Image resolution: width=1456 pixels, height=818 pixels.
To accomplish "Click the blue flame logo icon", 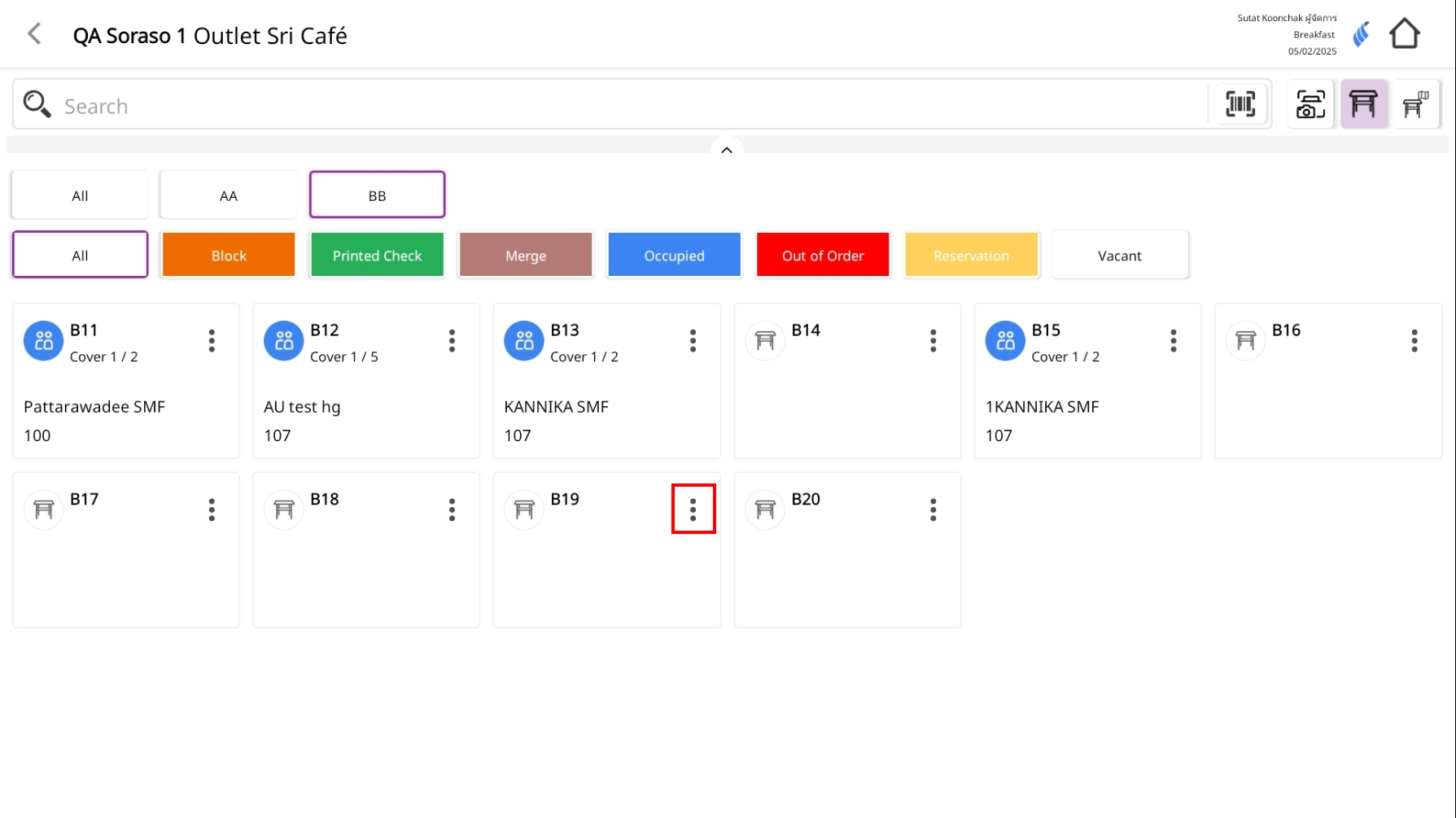I will click(x=1361, y=34).
